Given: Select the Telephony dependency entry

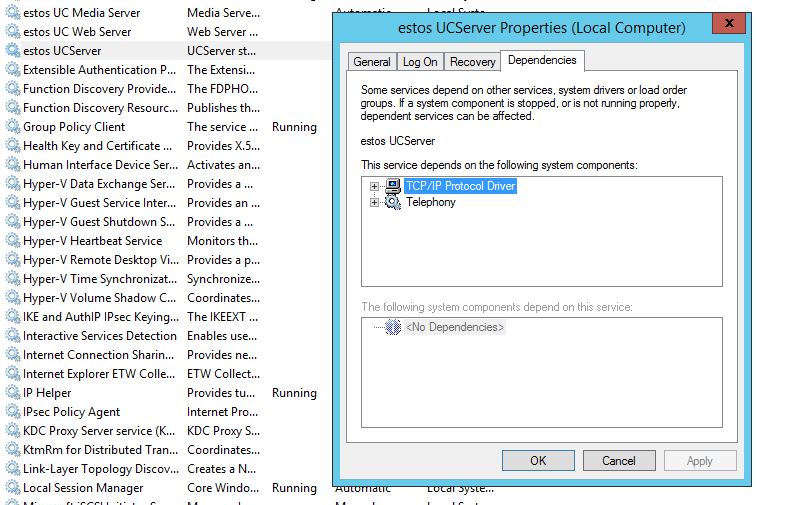Looking at the screenshot, I should 430,203.
